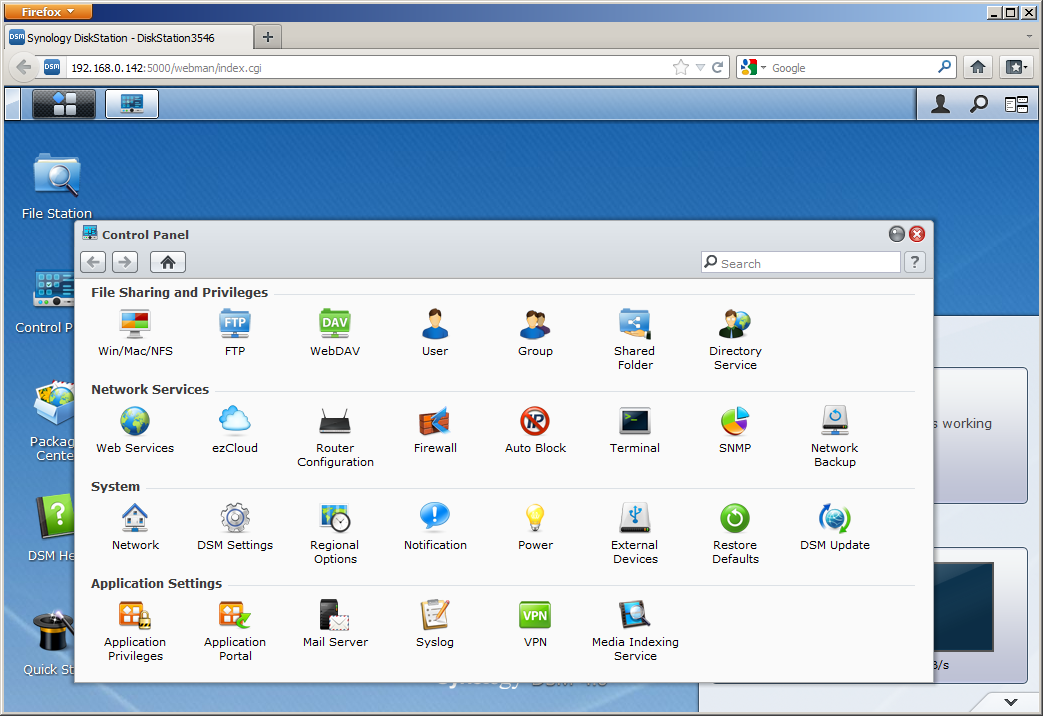Open the User management icon
This screenshot has height=716, width=1043.
[435, 333]
